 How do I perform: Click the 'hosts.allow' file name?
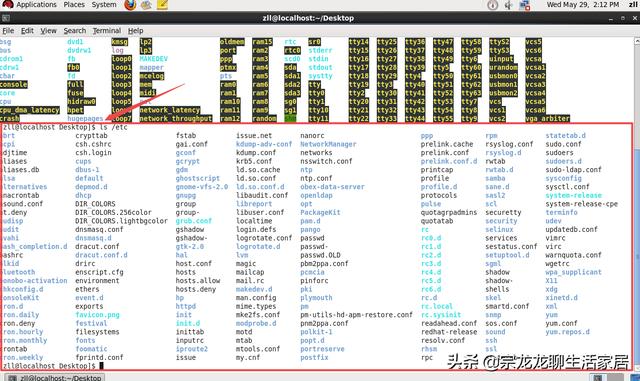198,281
